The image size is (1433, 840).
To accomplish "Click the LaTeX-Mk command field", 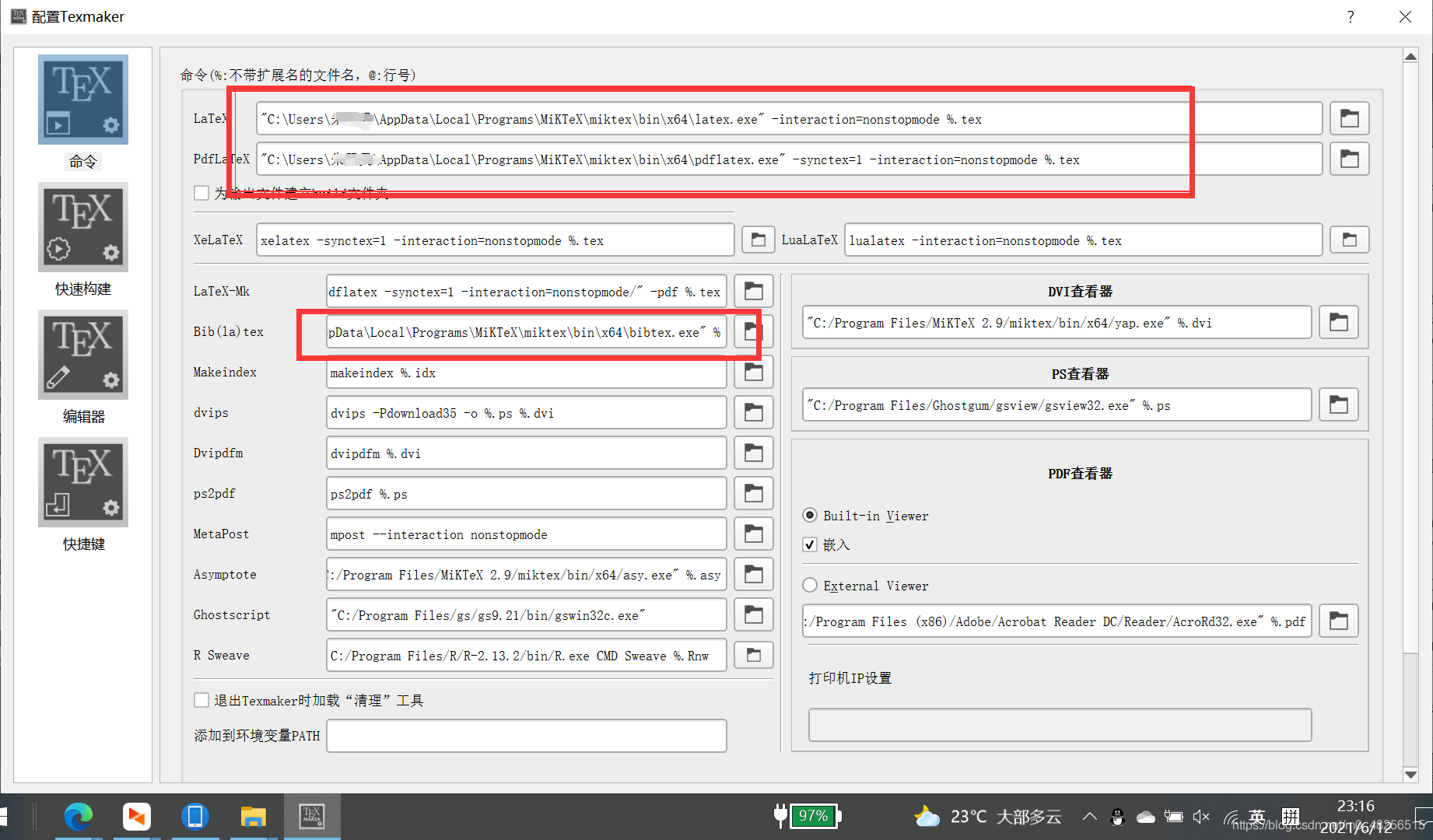I will click(x=526, y=291).
